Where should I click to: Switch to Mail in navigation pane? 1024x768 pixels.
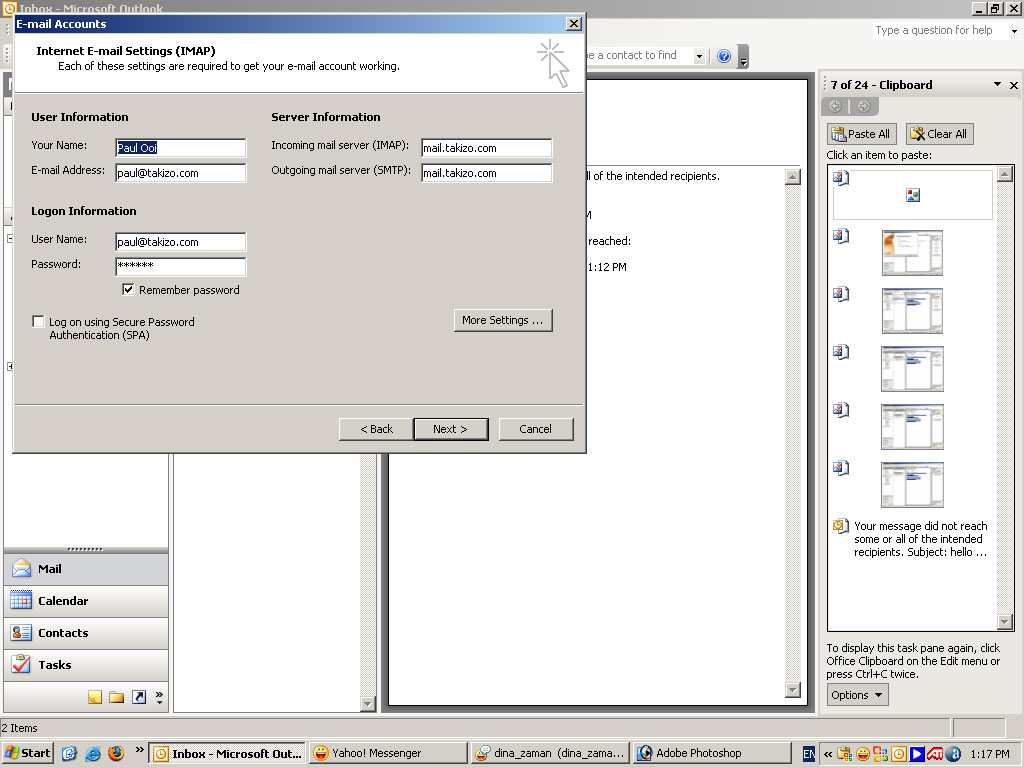86,569
